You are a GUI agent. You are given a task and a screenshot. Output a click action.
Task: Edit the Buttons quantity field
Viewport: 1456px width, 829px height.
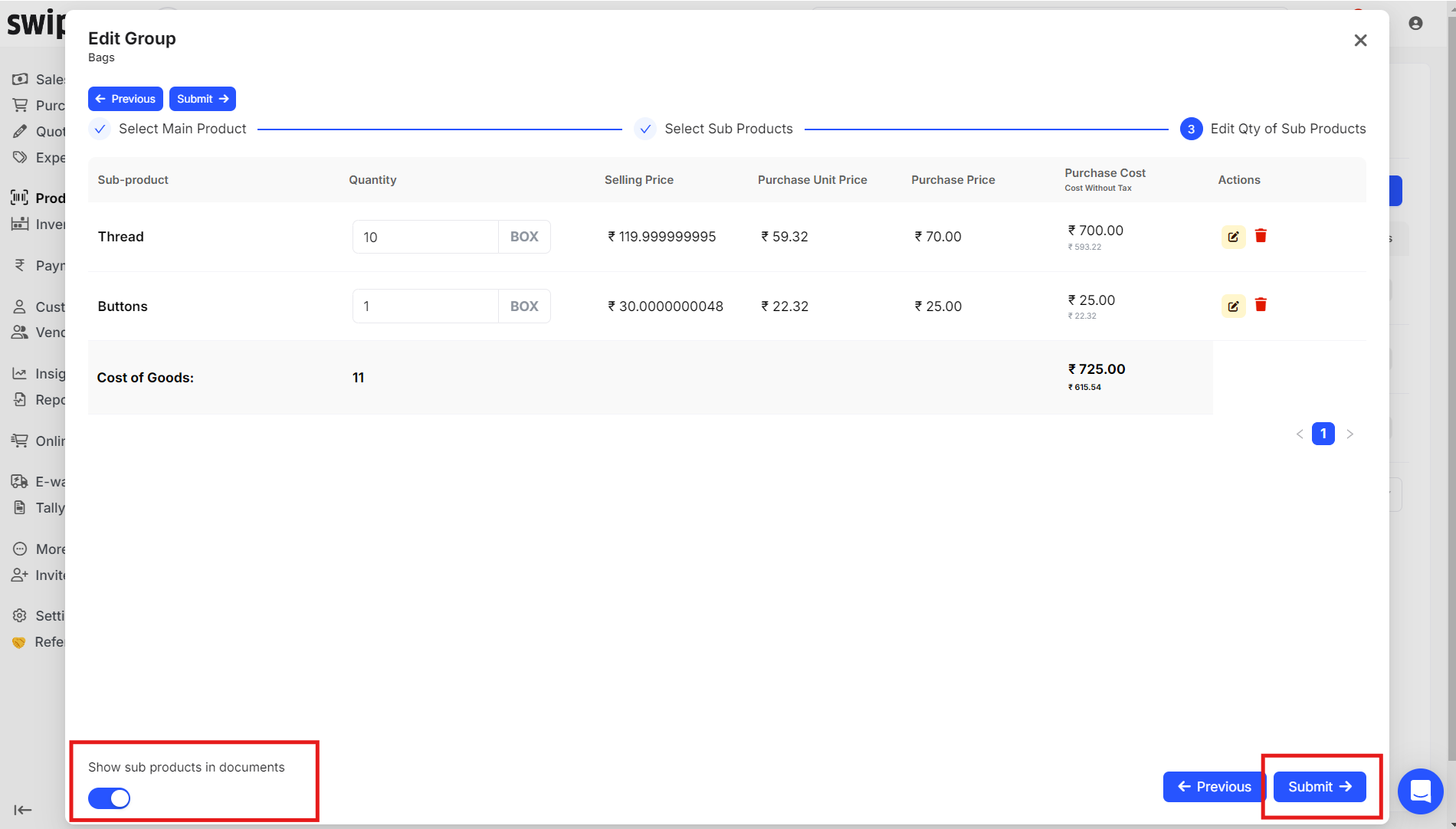(x=425, y=306)
